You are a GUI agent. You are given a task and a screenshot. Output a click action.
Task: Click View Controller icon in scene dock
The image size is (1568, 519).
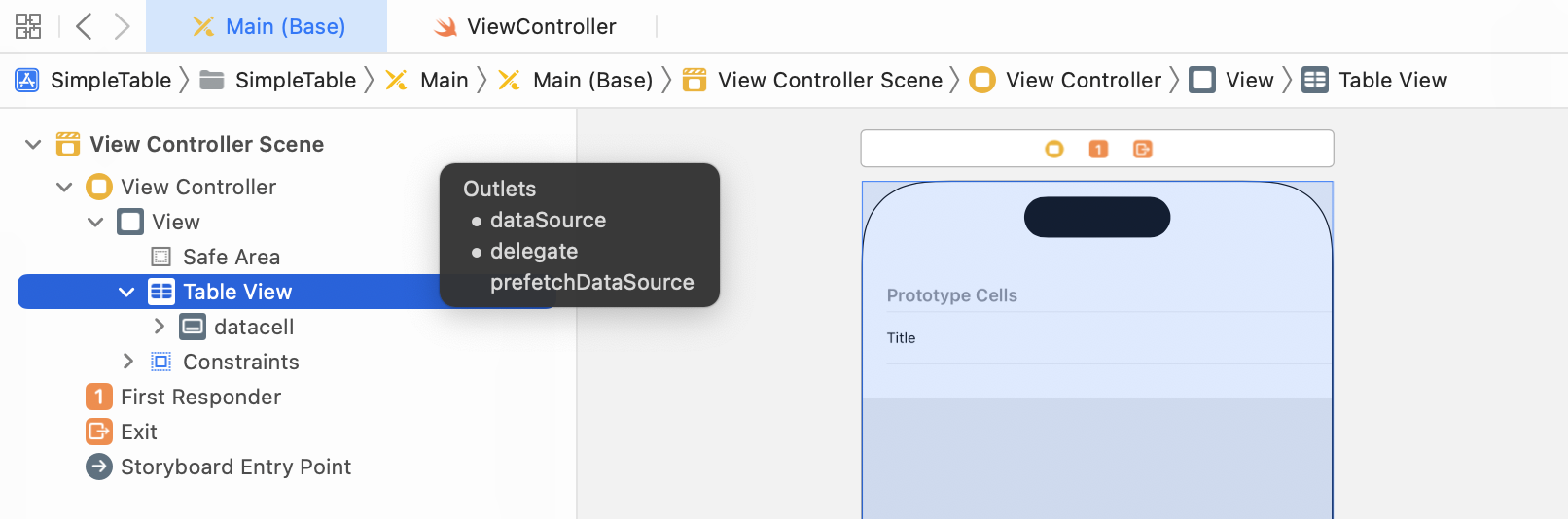[x=1054, y=149]
